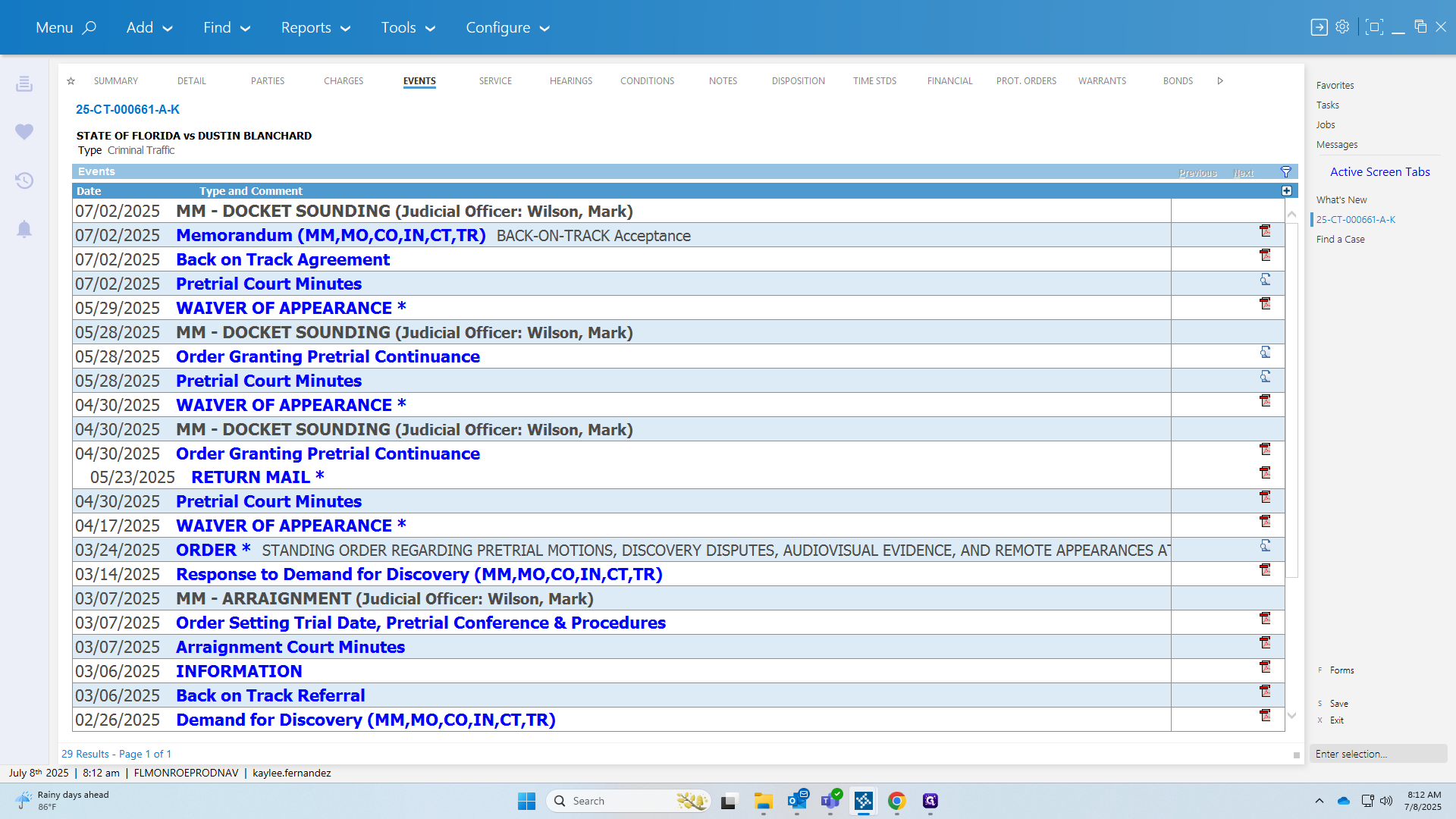
Task: Switch to the HEARINGS tab
Action: 571,81
